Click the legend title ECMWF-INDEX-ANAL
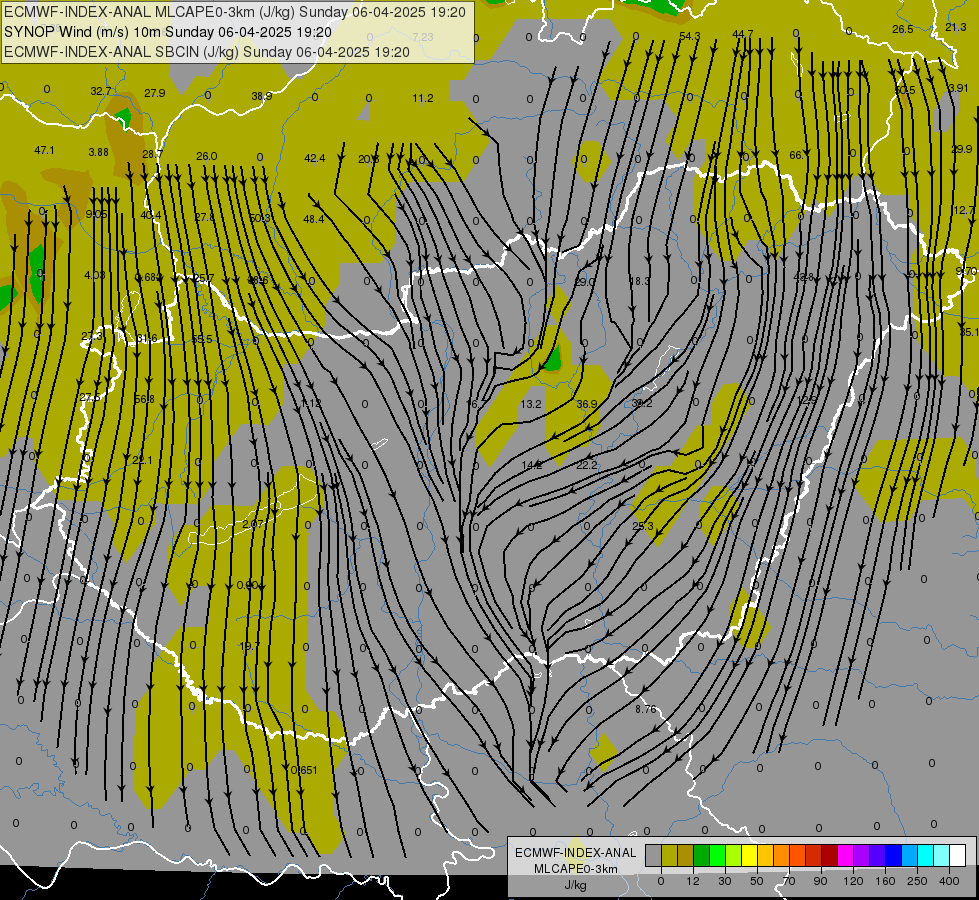Viewport: 979px width, 900px height. coord(576,853)
